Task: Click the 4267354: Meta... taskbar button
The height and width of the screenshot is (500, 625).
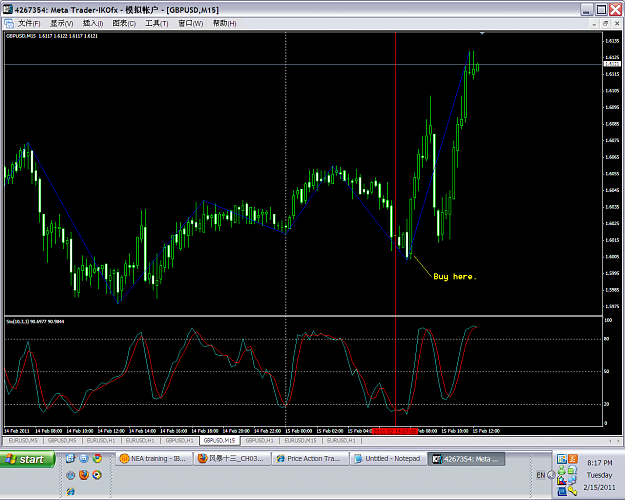Action: tap(466, 459)
